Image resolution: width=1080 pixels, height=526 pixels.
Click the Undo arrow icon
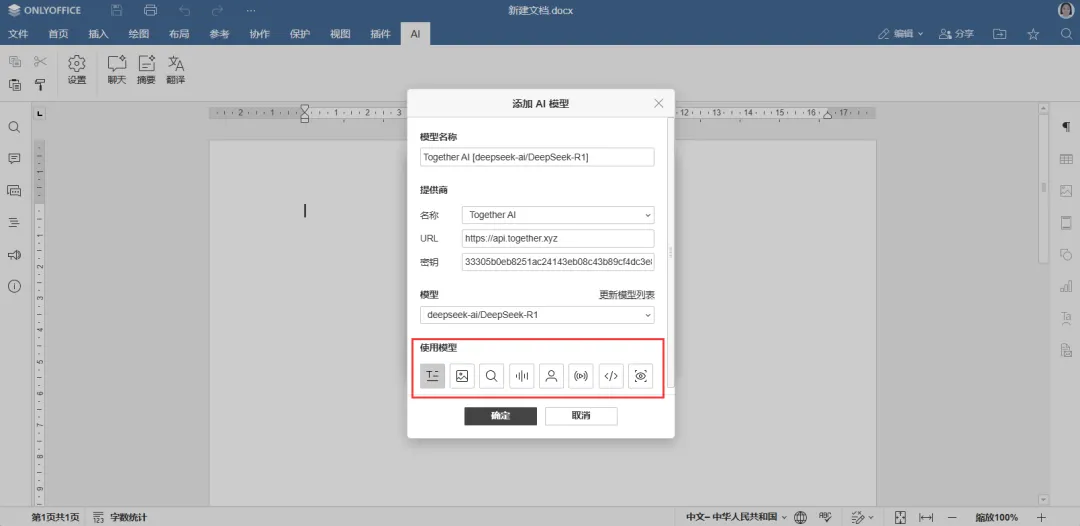tap(184, 10)
